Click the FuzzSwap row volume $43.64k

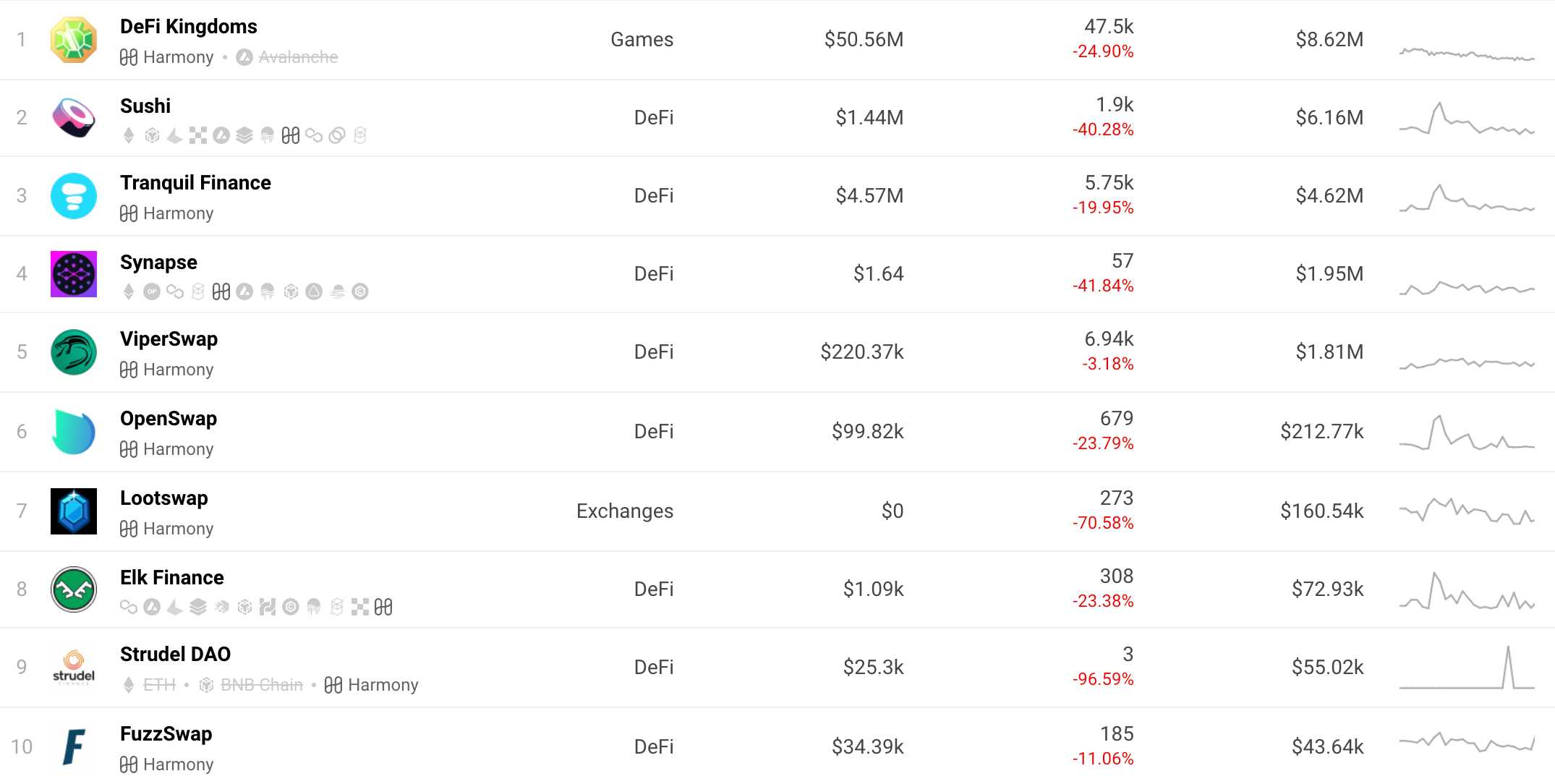1327,746
